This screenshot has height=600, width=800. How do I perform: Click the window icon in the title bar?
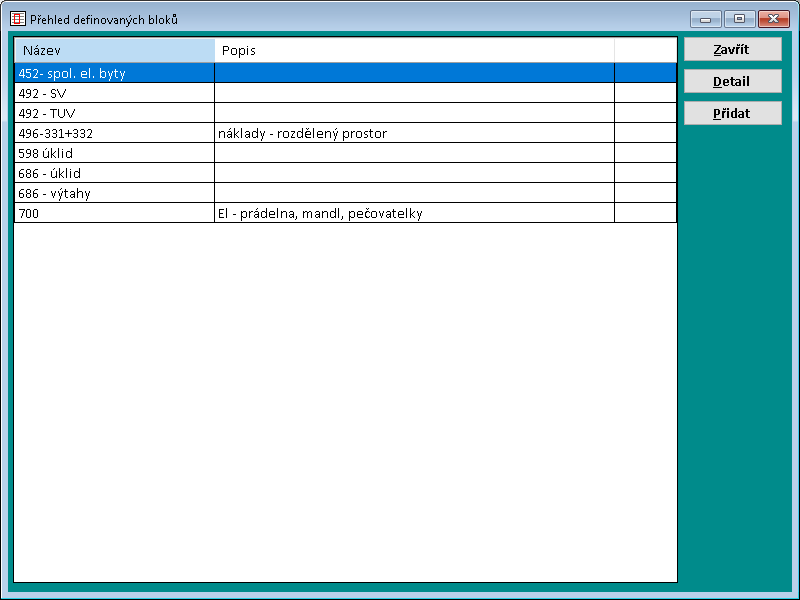click(x=18, y=19)
